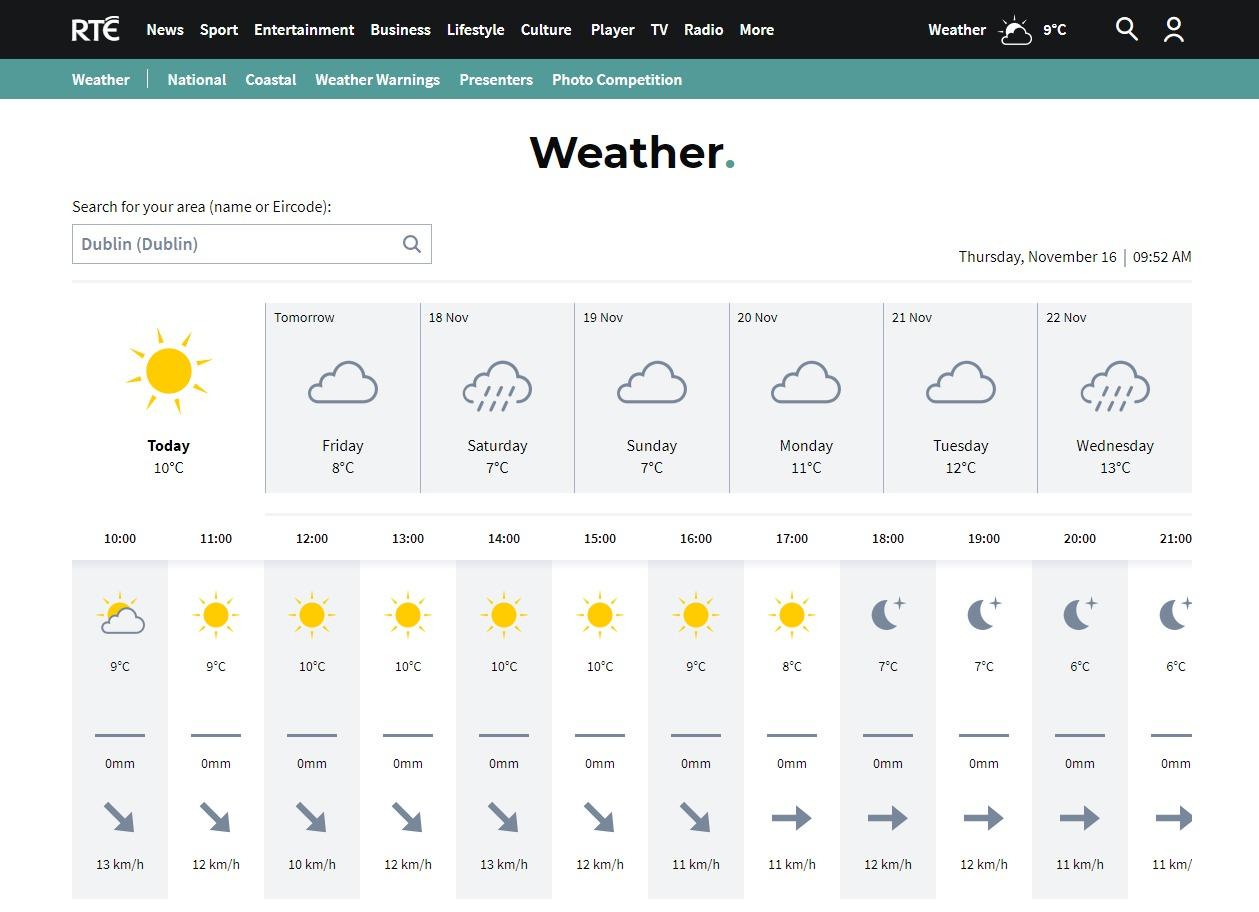Screen dimensions: 1259x912
Task: Open the More navigation menu
Action: (x=756, y=30)
